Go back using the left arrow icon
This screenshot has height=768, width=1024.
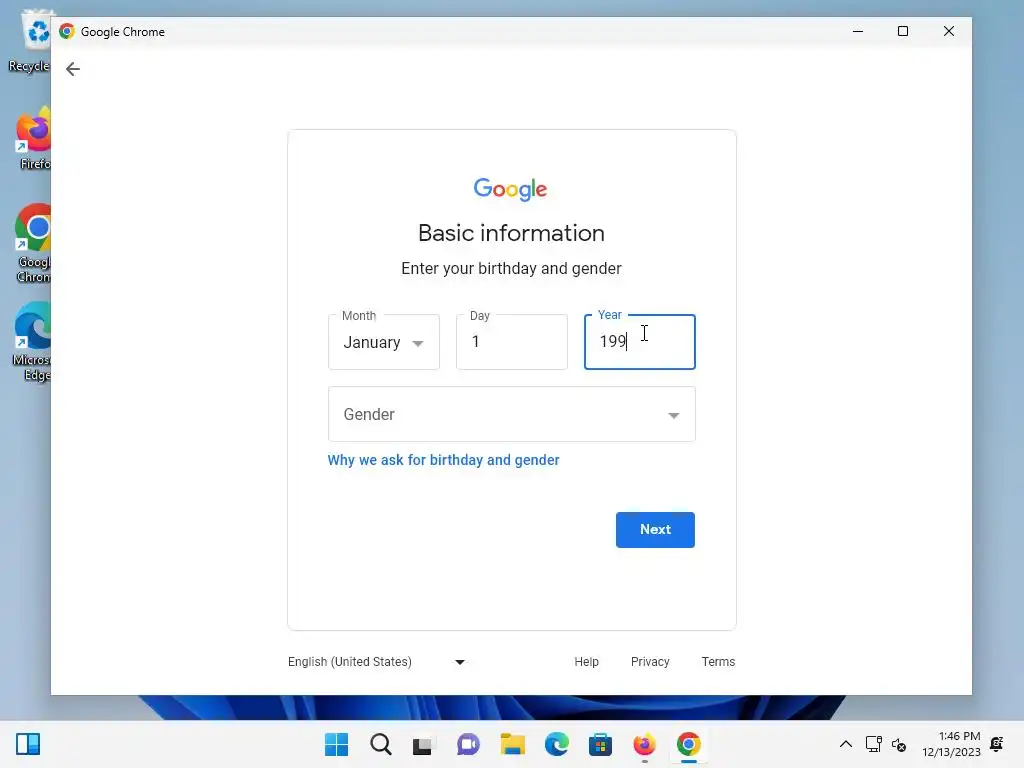click(x=72, y=69)
